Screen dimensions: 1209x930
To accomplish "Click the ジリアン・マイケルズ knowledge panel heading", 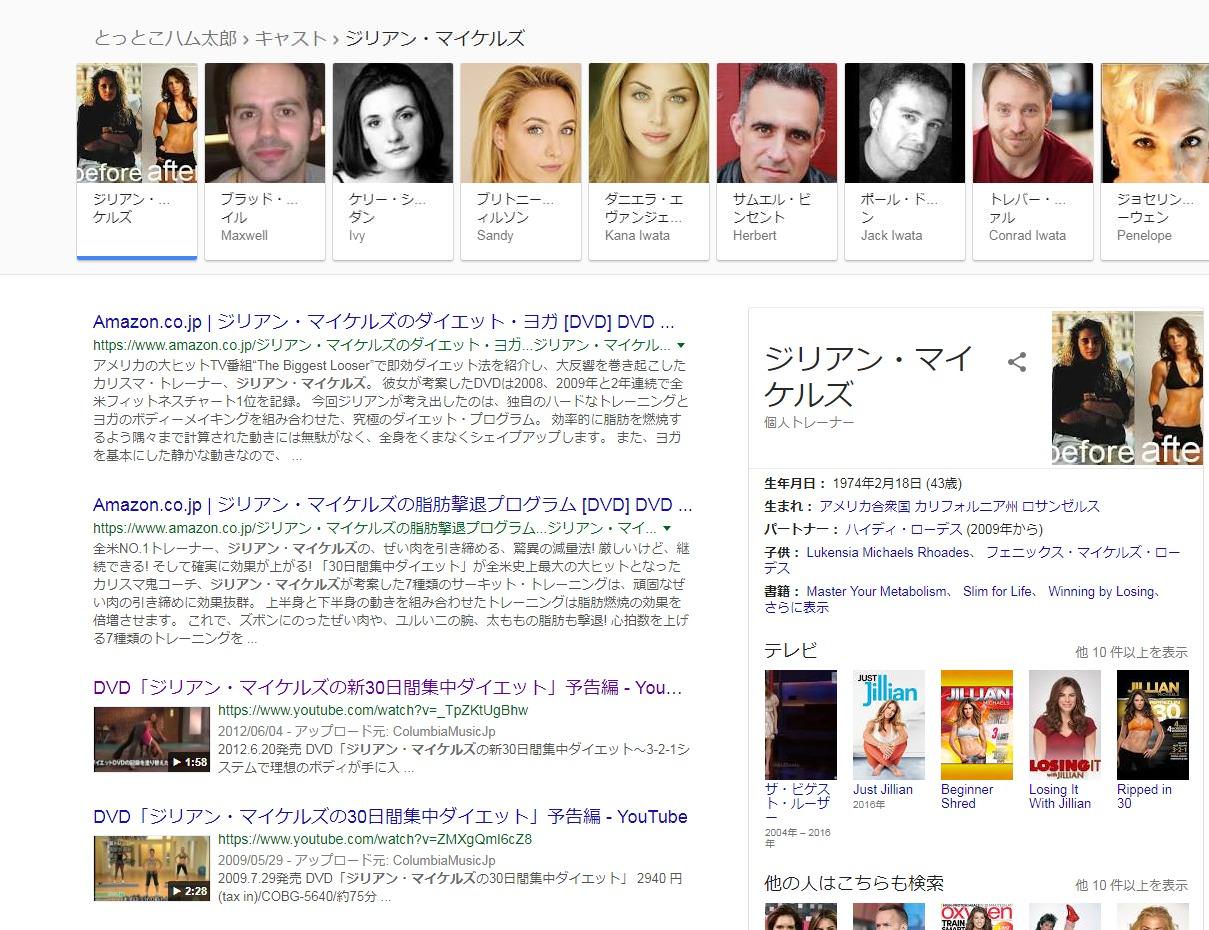I will pos(868,376).
